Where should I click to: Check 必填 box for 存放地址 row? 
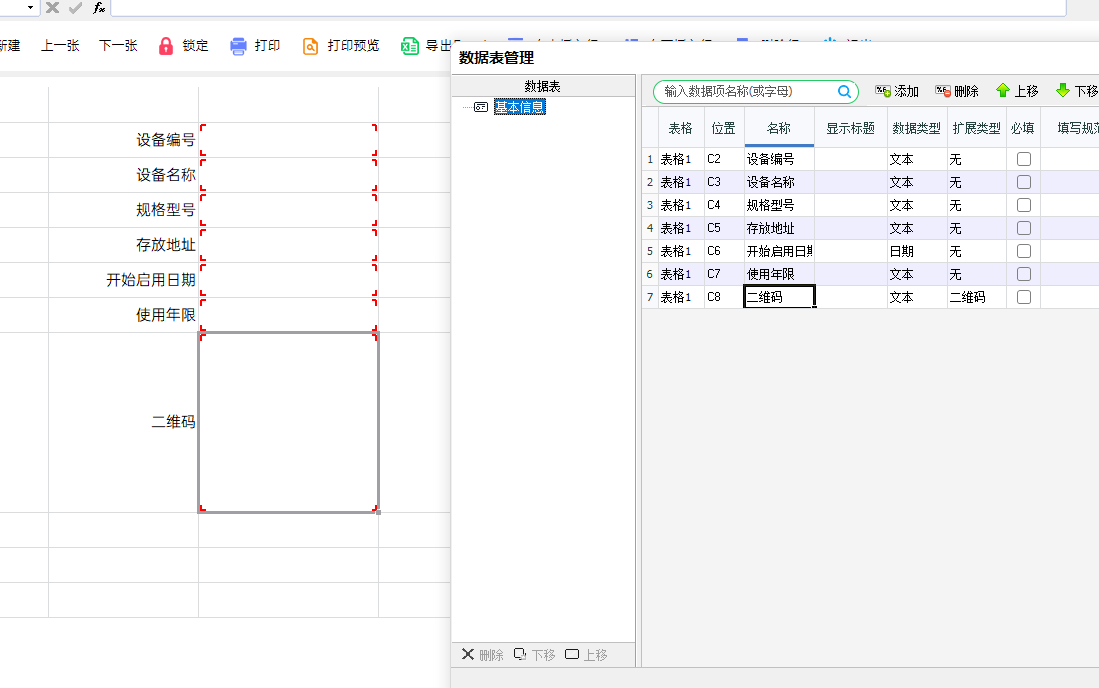(x=1024, y=228)
